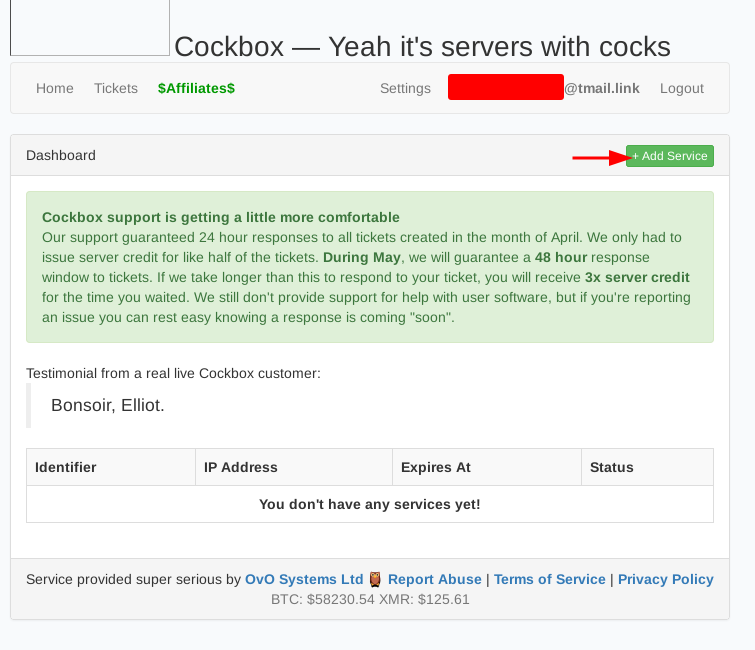Click the green support announcement heading
The image size is (755, 650).
click(x=221, y=217)
